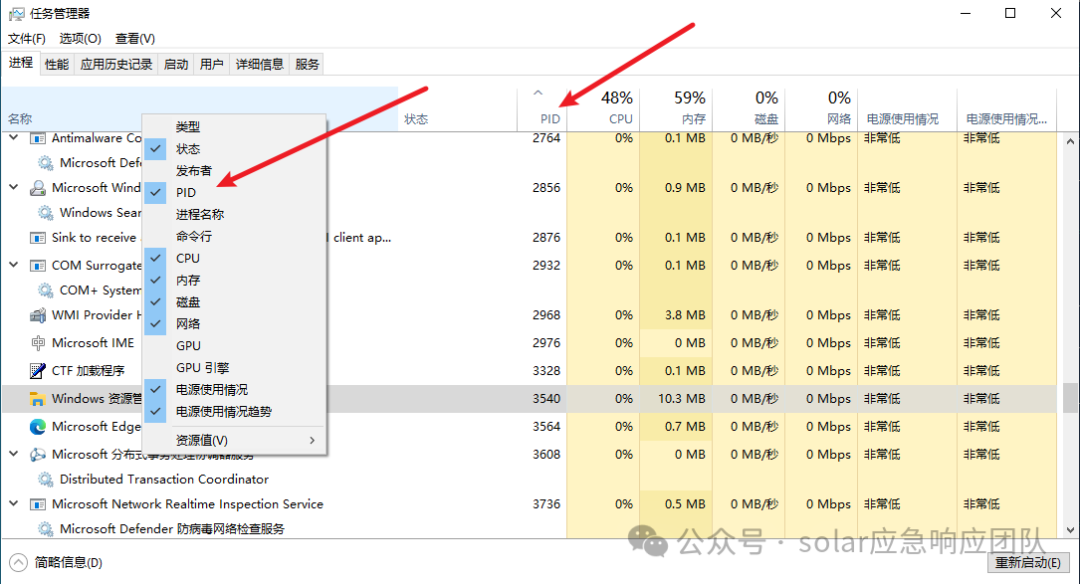Switch to the 应用历史记录 tab
Screen dimensions: 1080x584
click(x=116, y=65)
